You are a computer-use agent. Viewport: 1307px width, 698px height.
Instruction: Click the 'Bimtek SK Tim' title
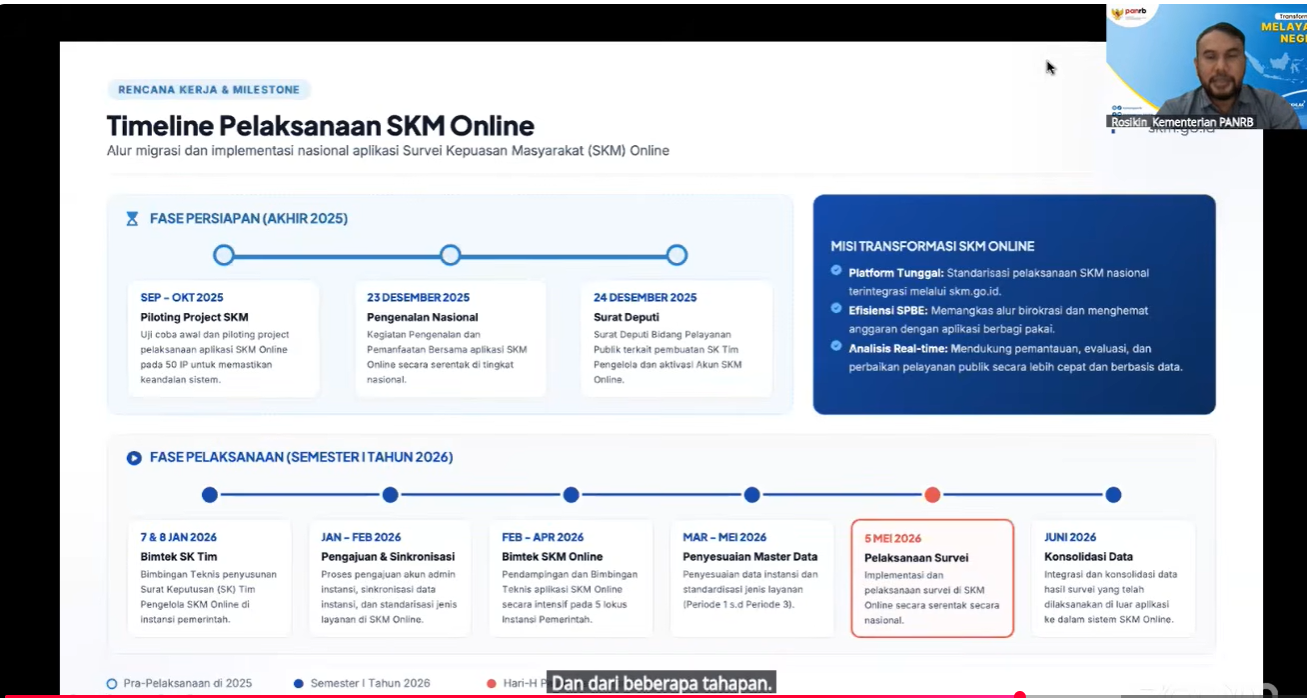point(179,556)
